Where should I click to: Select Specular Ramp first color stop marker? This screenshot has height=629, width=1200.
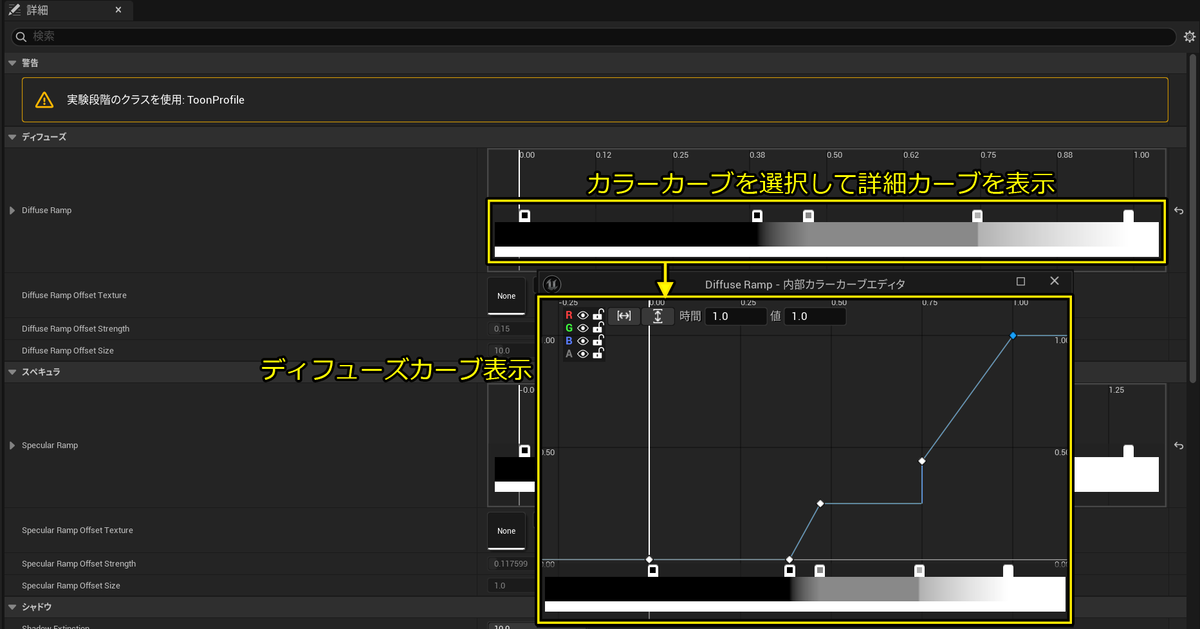[524, 451]
